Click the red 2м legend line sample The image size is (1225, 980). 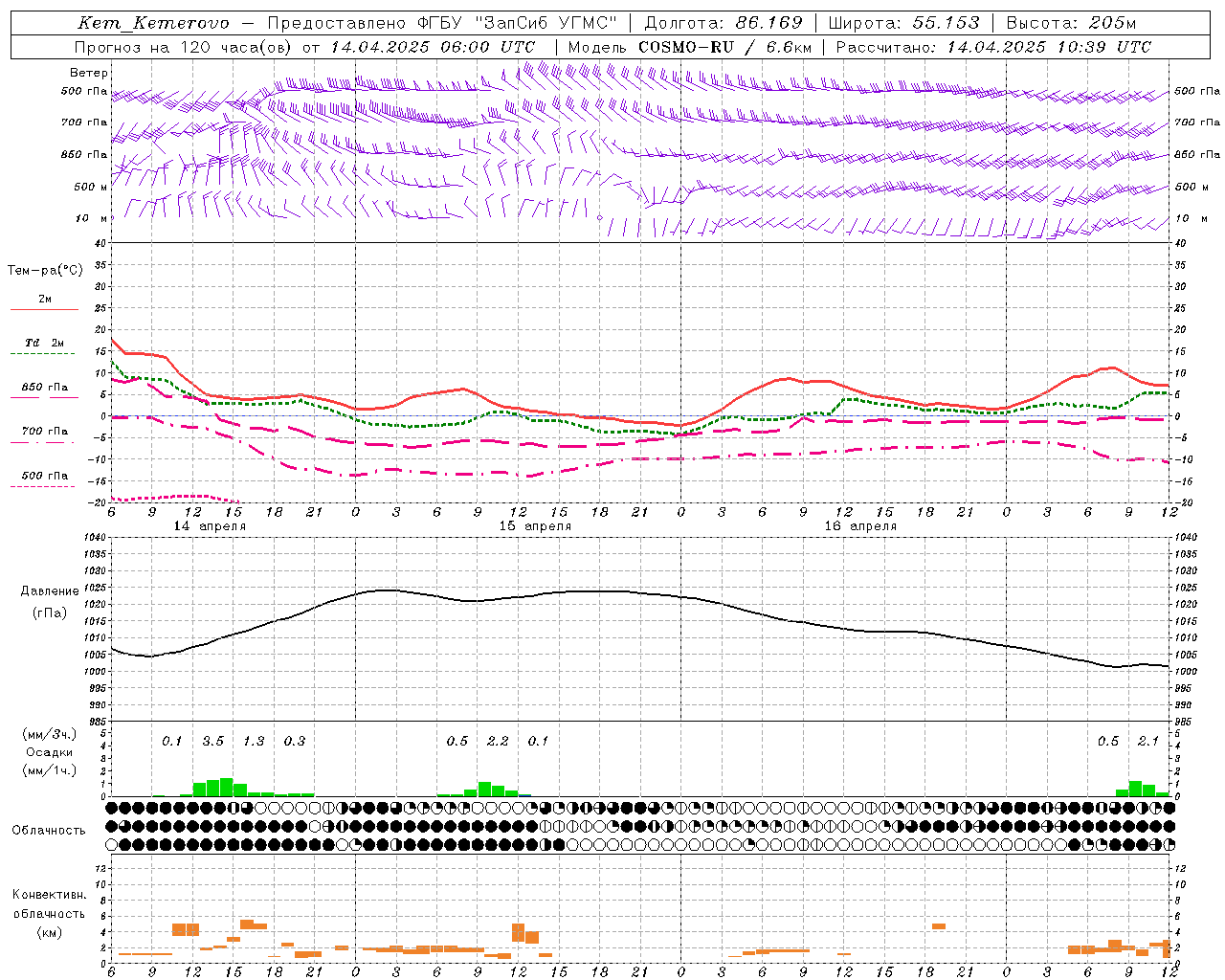point(44,309)
